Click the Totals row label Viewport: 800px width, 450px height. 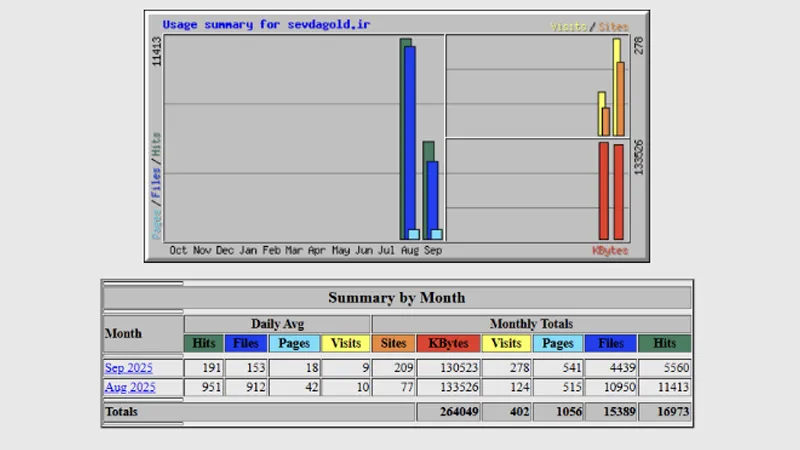(x=120, y=412)
